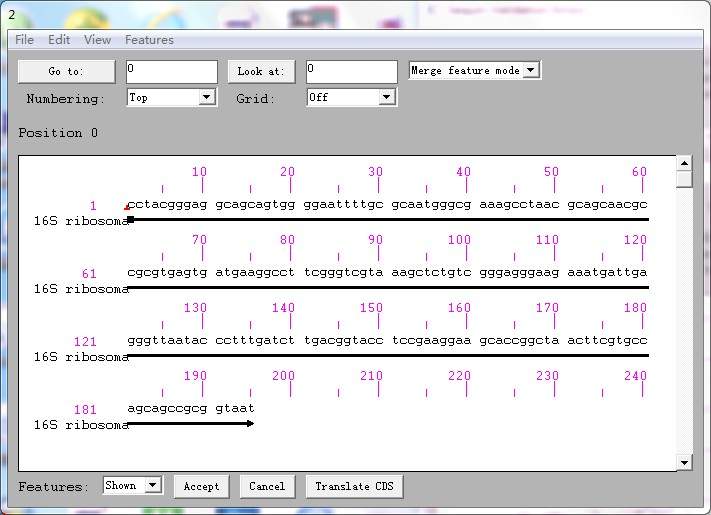Click ruler number 100
711x515 pixels.
pyautogui.click(x=459, y=240)
